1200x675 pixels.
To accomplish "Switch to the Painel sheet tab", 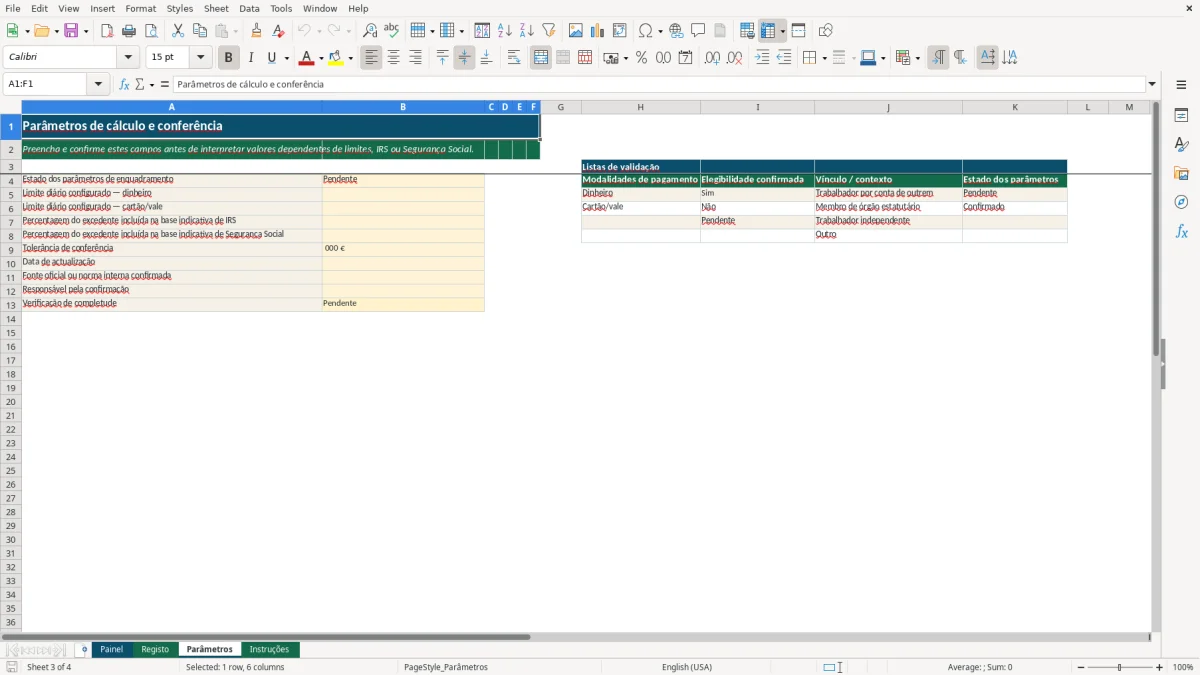I will [112, 649].
